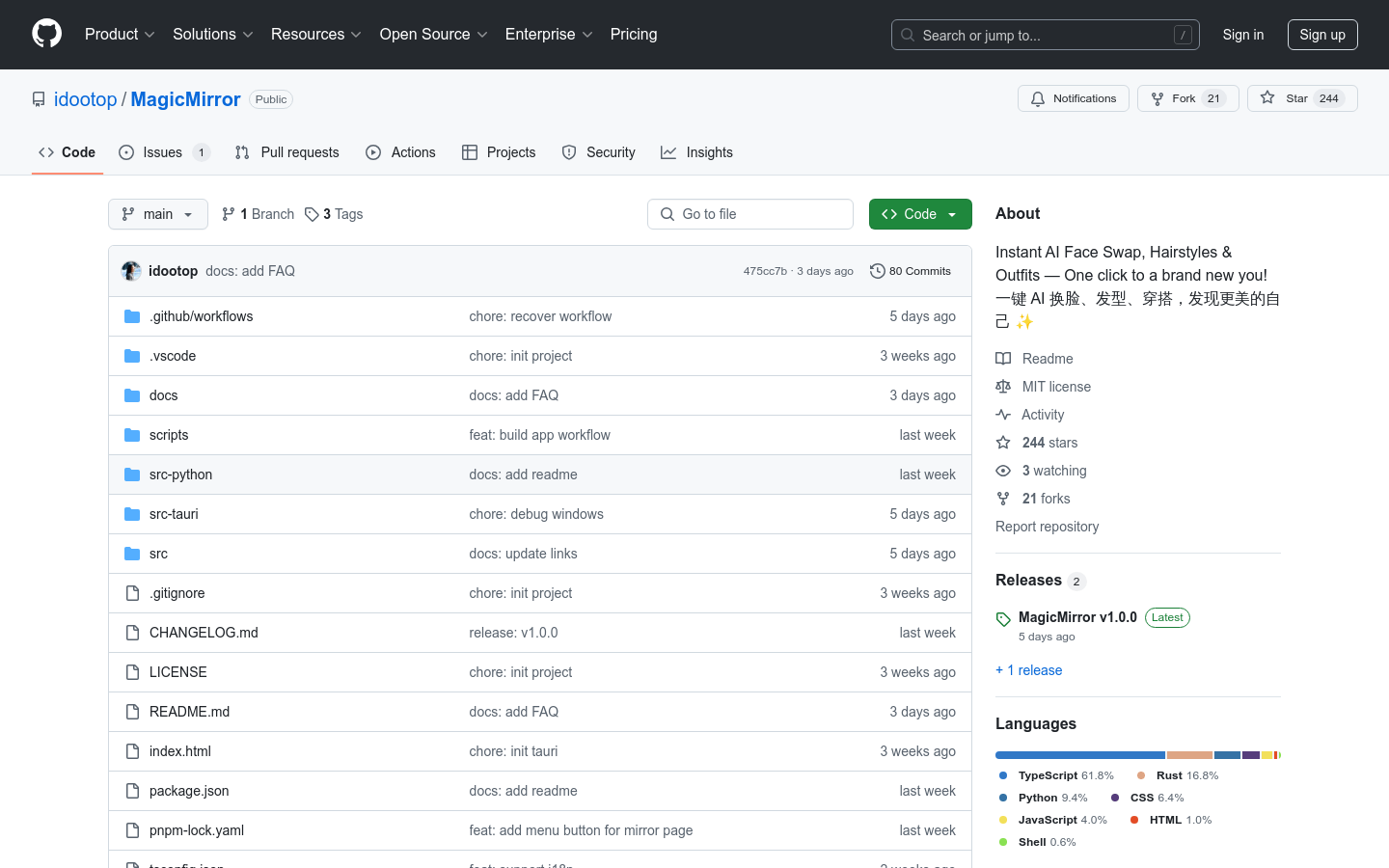The width and height of the screenshot is (1389, 868).
Task: Click the branch icon beside 1 Branch
Action: 229,214
